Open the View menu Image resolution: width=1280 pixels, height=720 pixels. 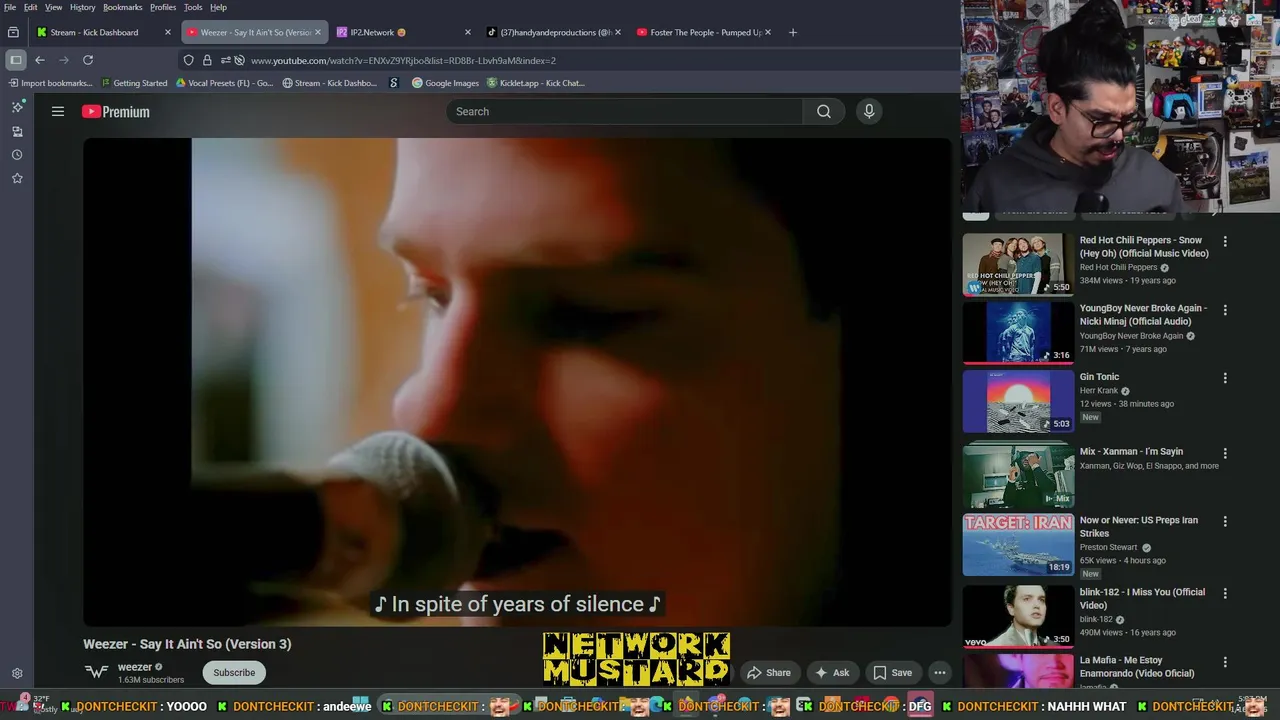(53, 7)
